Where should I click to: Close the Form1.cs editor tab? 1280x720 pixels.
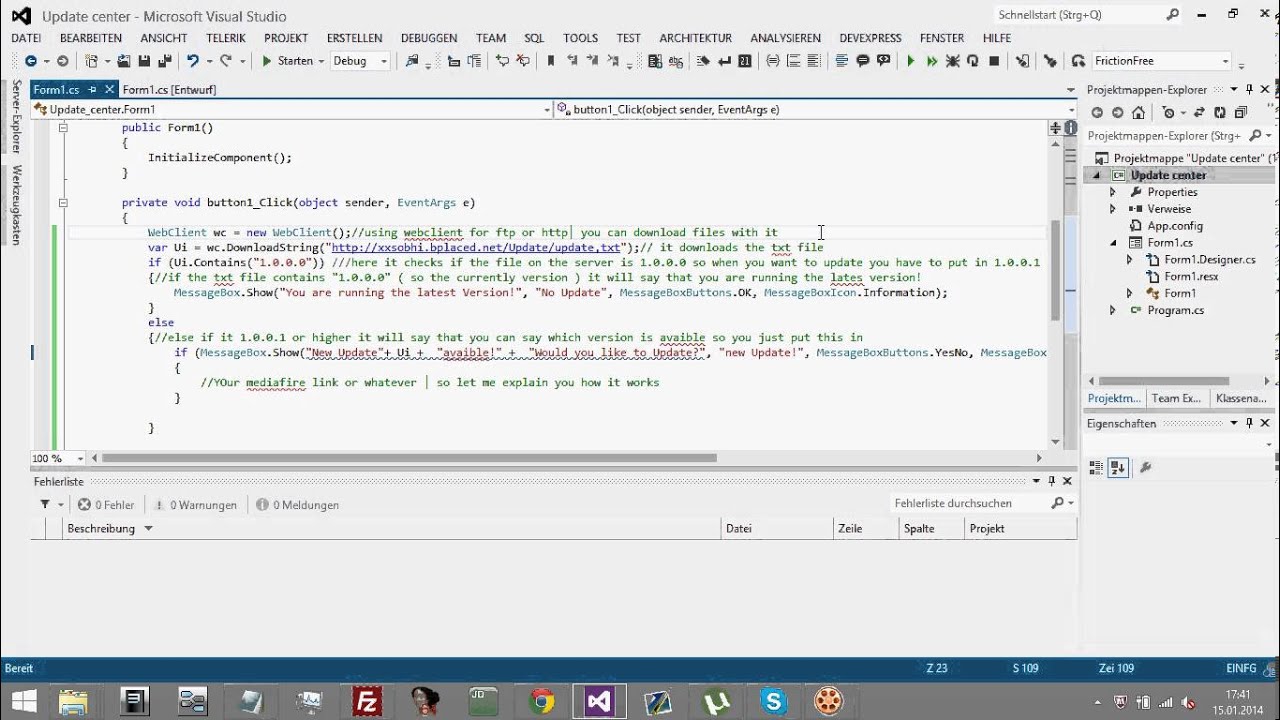tap(108, 90)
